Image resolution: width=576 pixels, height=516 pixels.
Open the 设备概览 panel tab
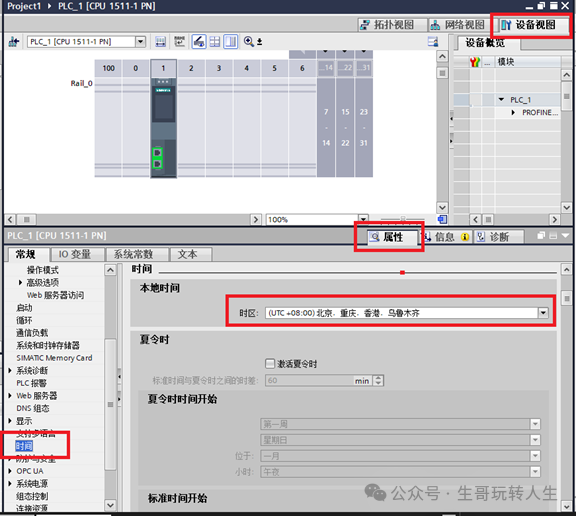485,43
